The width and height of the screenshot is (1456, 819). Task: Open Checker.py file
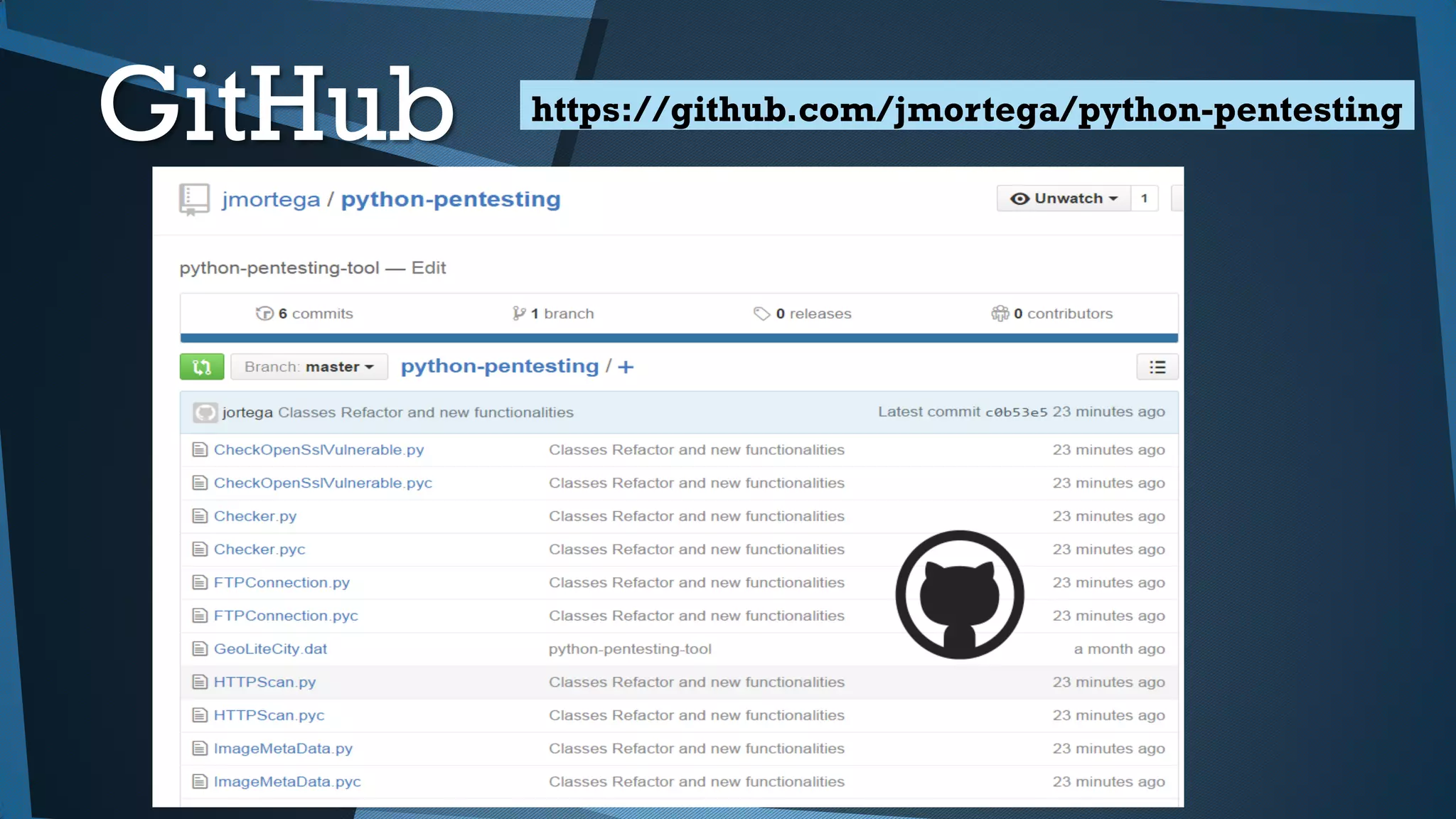tap(255, 516)
